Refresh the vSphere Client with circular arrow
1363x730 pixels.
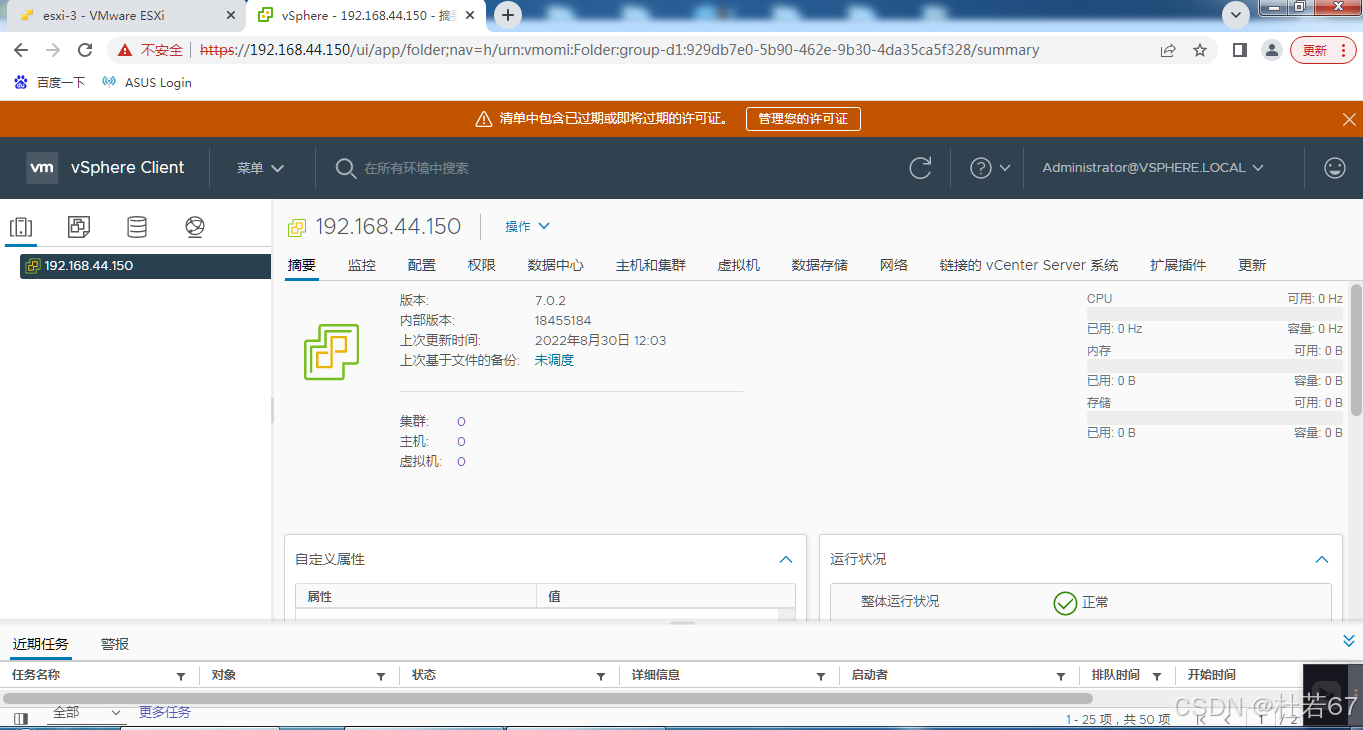(920, 168)
